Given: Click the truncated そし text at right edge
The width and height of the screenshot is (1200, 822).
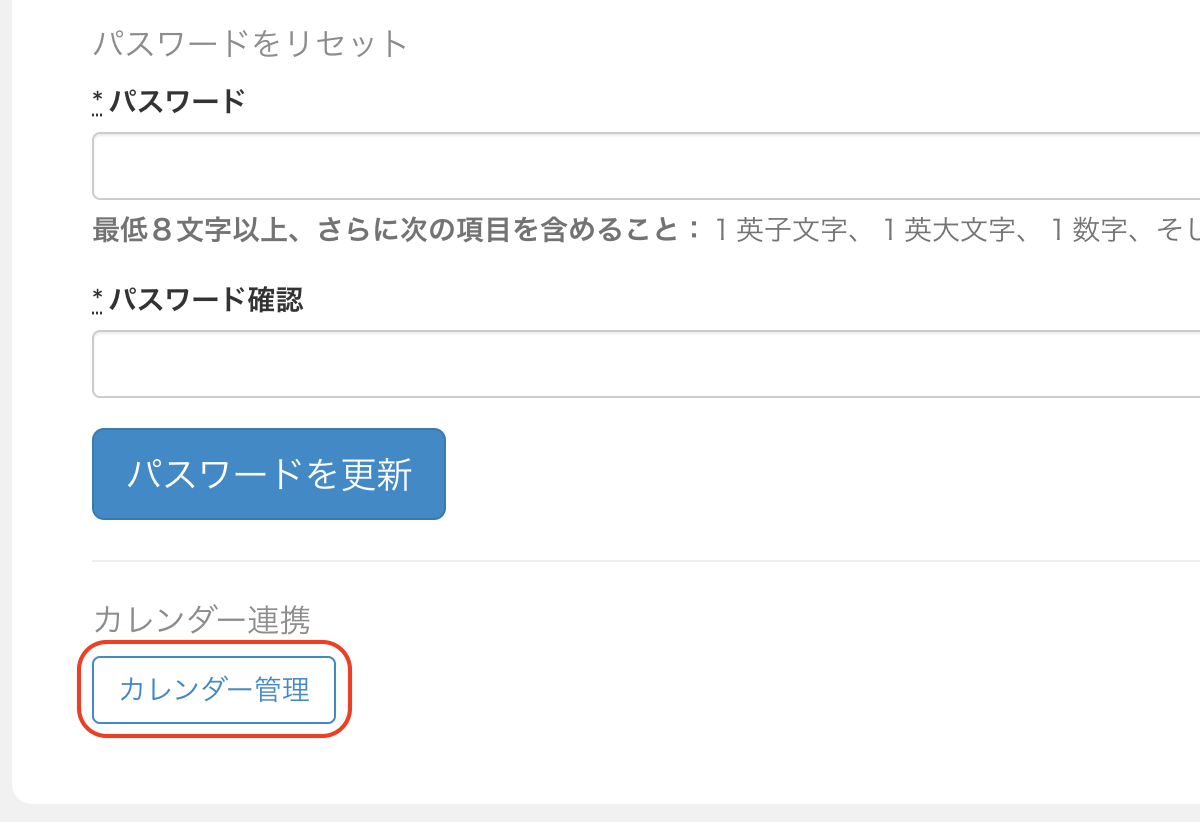Looking at the screenshot, I should (1177, 231).
